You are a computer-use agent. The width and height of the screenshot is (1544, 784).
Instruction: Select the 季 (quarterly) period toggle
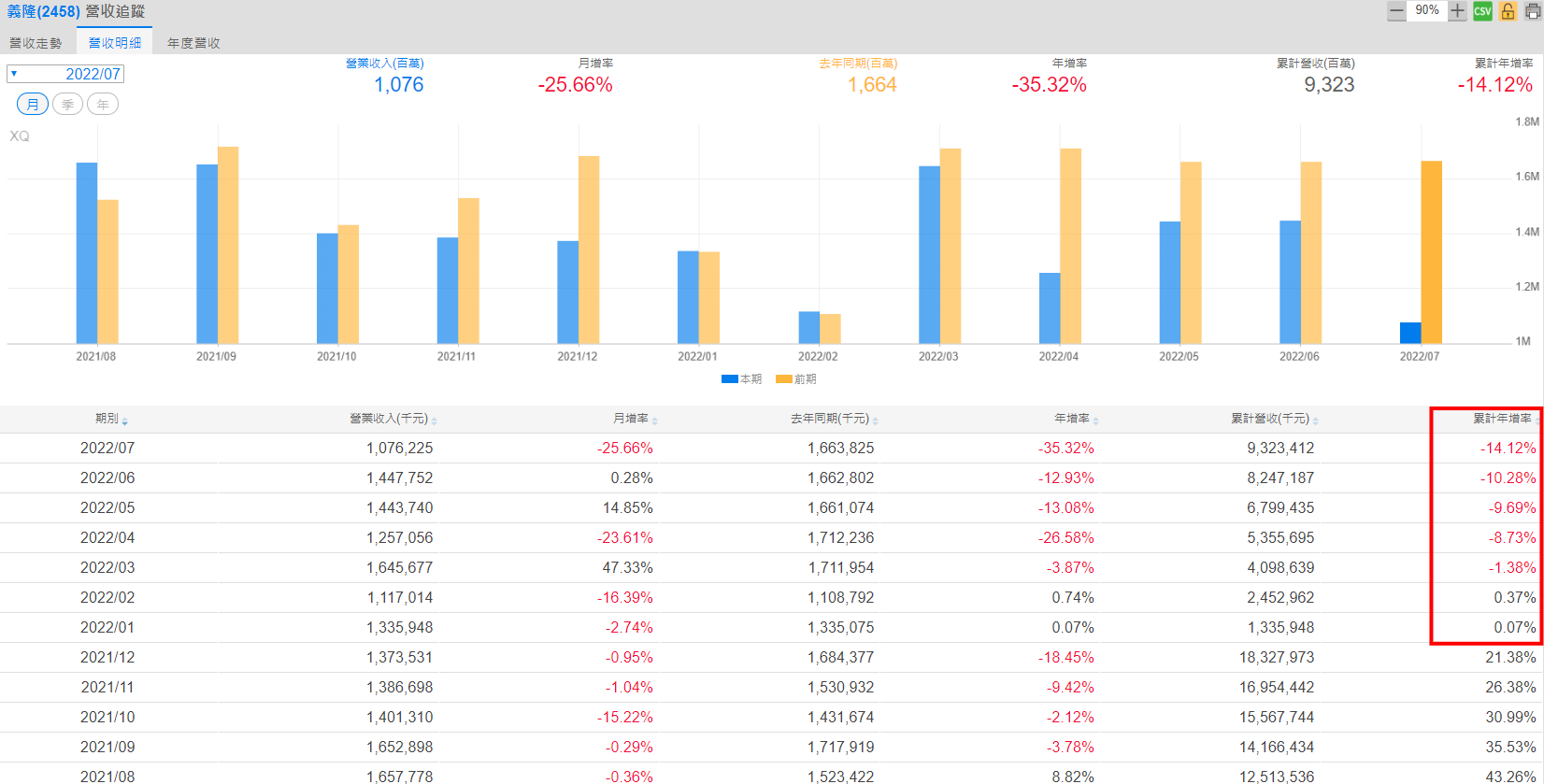click(67, 104)
